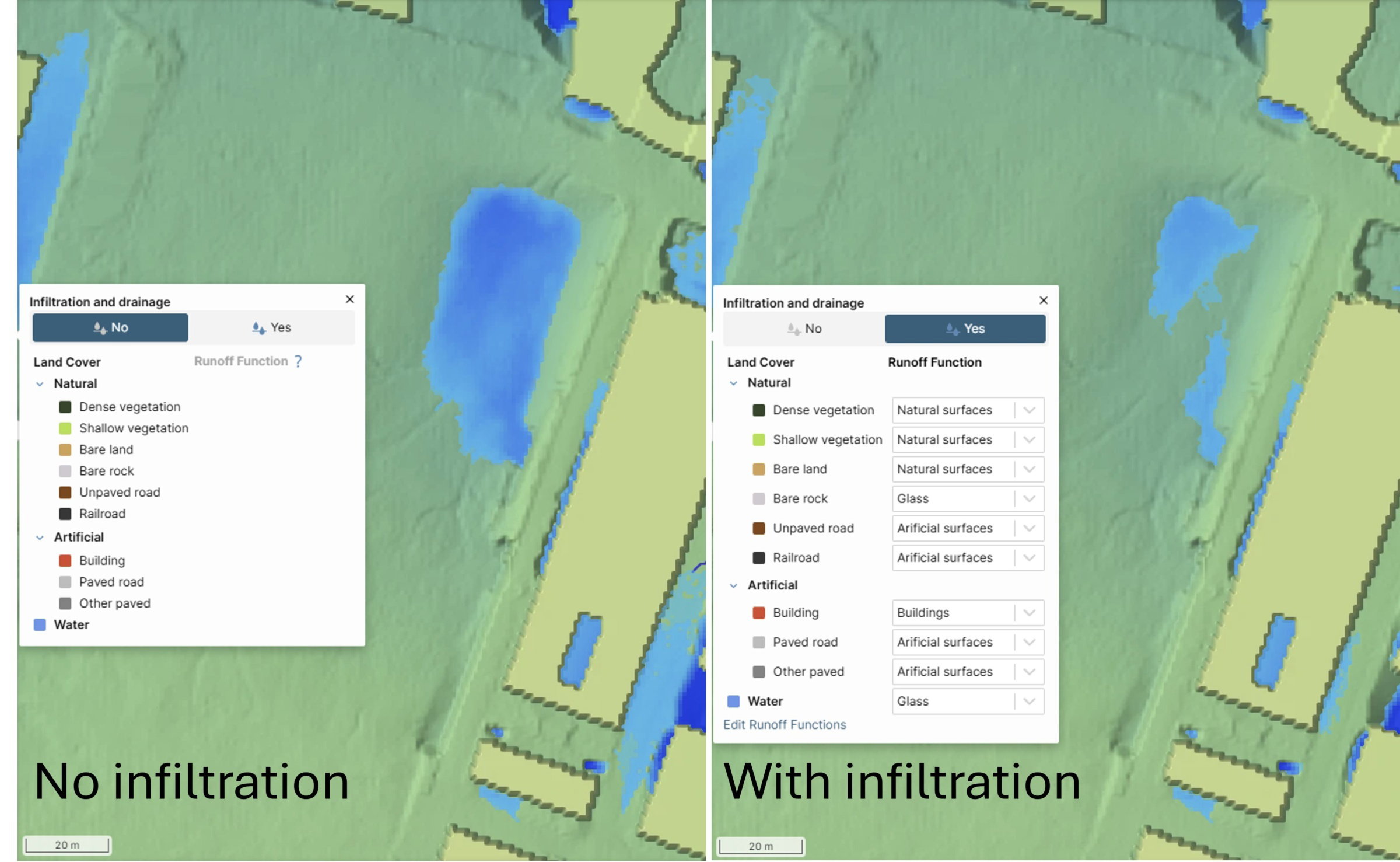Open the Other paved runoff function dropdown
Viewport: 1400px width, 862px height.
click(x=968, y=672)
